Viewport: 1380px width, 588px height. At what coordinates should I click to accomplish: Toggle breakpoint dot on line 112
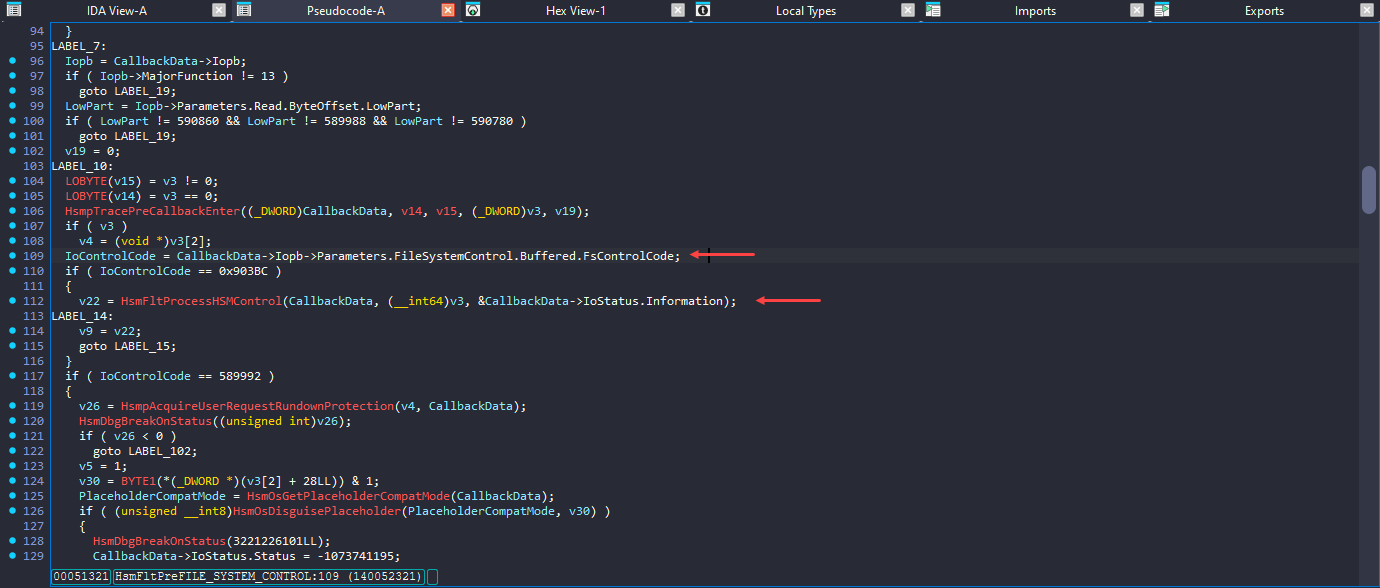(x=12, y=301)
